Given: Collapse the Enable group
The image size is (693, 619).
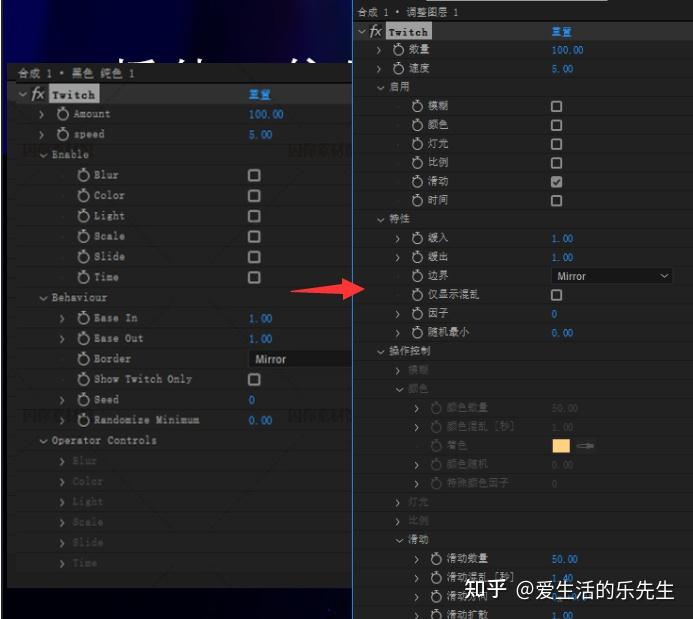Looking at the screenshot, I should point(43,155).
